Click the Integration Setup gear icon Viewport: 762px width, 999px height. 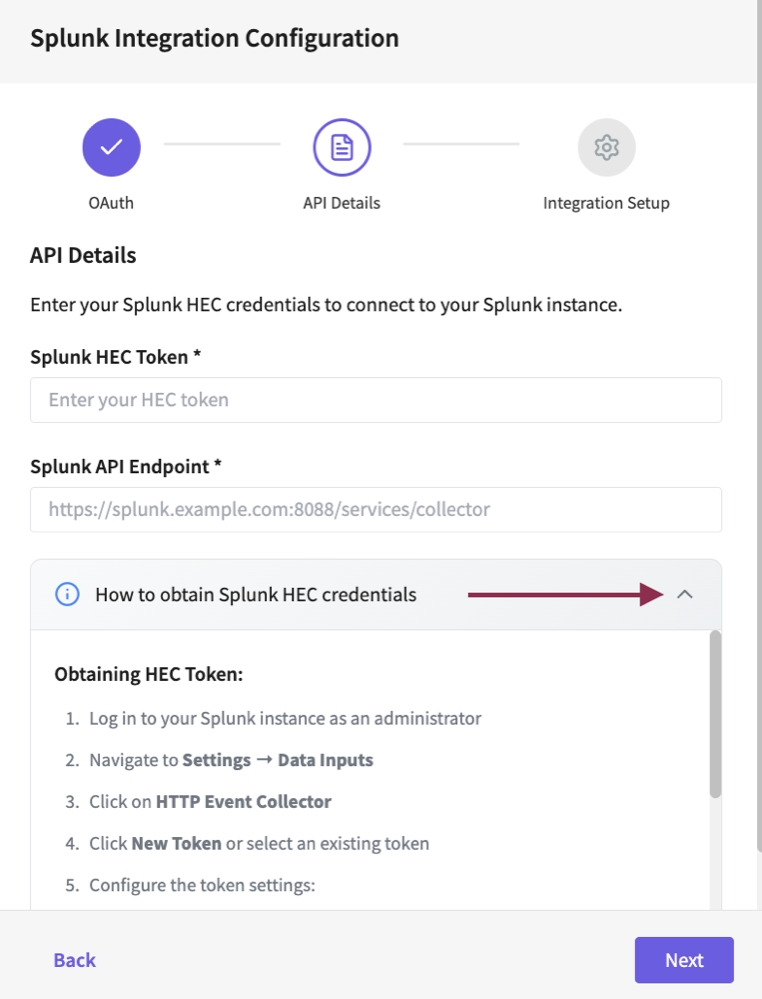606,147
